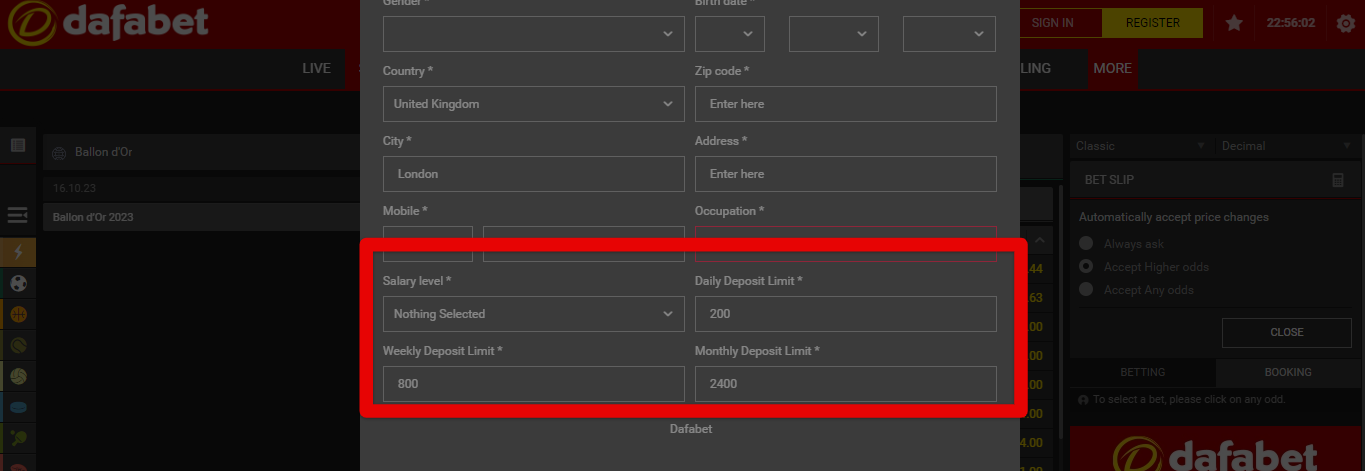Screen dimensions: 1365x471
Task: Select the volleyball sport icon
Action: click(x=18, y=376)
